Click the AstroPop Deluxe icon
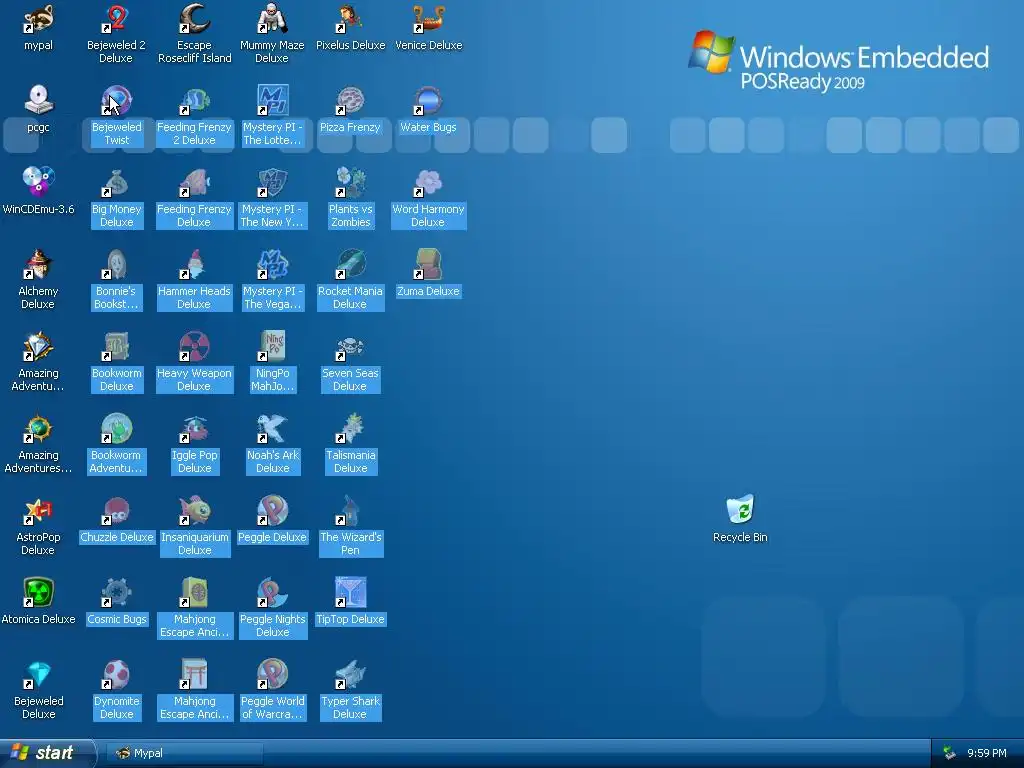Image resolution: width=1024 pixels, height=768 pixels. tap(38, 510)
